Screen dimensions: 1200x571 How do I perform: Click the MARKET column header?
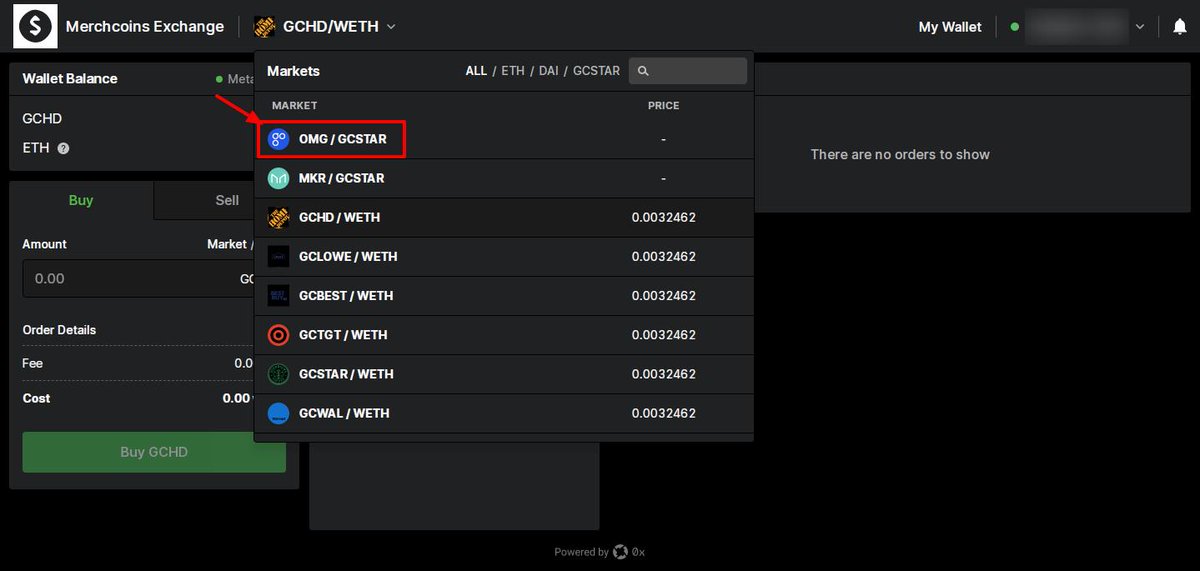click(x=294, y=105)
